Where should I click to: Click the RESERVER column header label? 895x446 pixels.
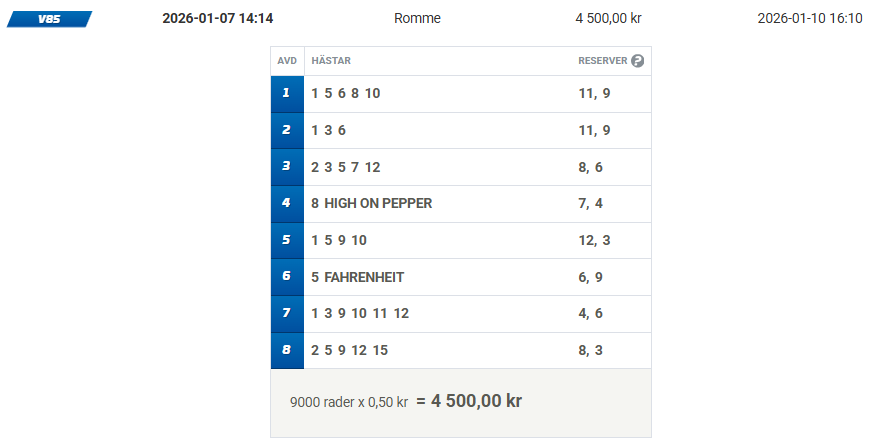pyautogui.click(x=602, y=61)
